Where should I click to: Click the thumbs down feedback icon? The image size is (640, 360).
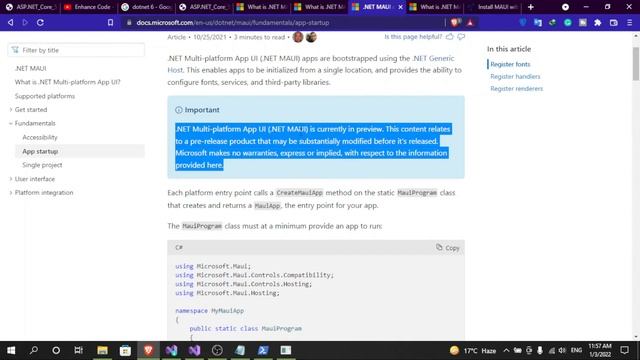click(x=461, y=37)
